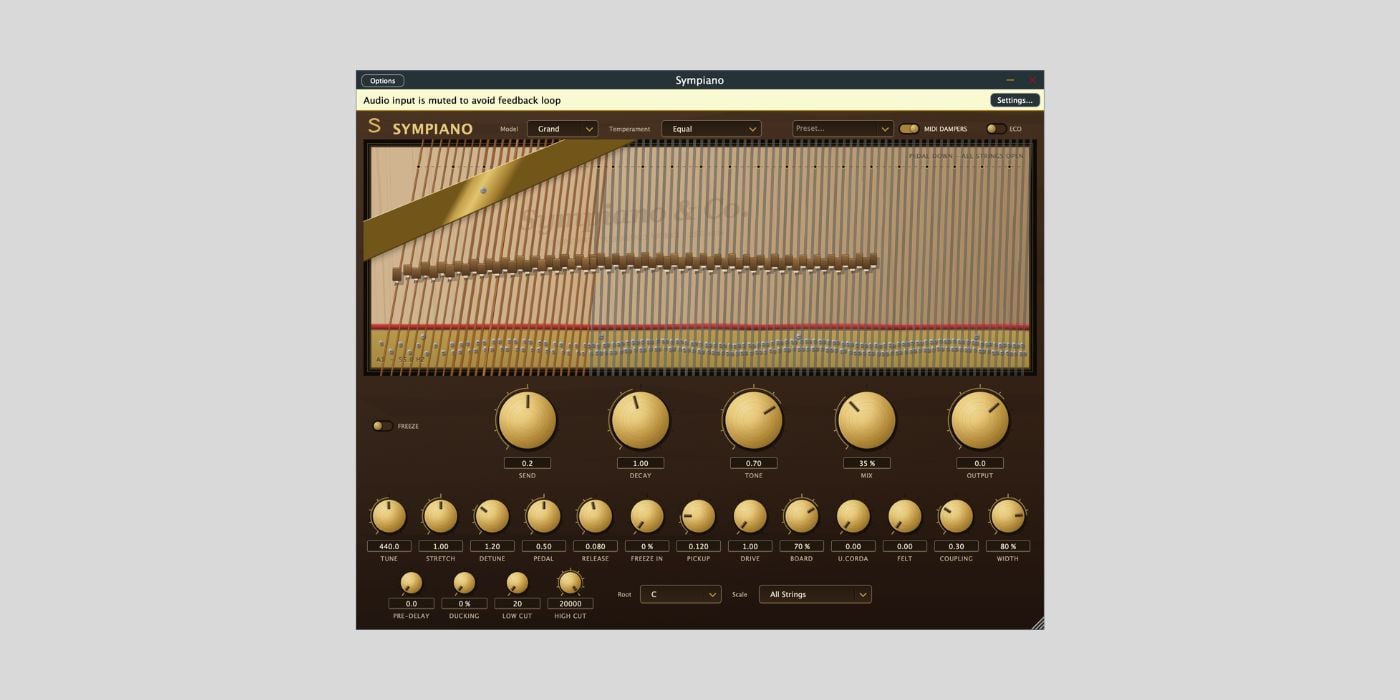The height and width of the screenshot is (700, 1400).
Task: Click the High Cut value field 20000
Action: click(x=570, y=604)
